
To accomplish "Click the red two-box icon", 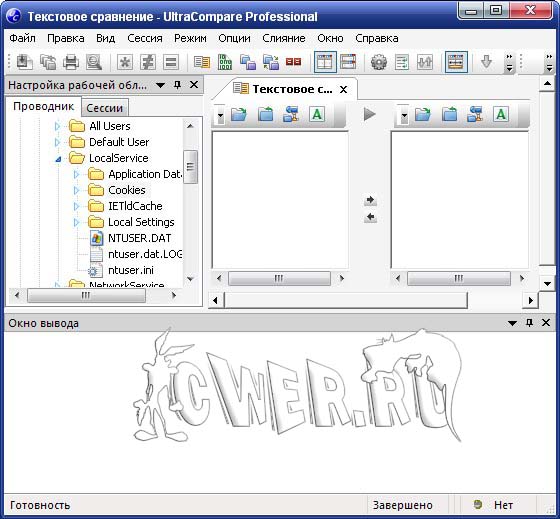I will (294, 62).
